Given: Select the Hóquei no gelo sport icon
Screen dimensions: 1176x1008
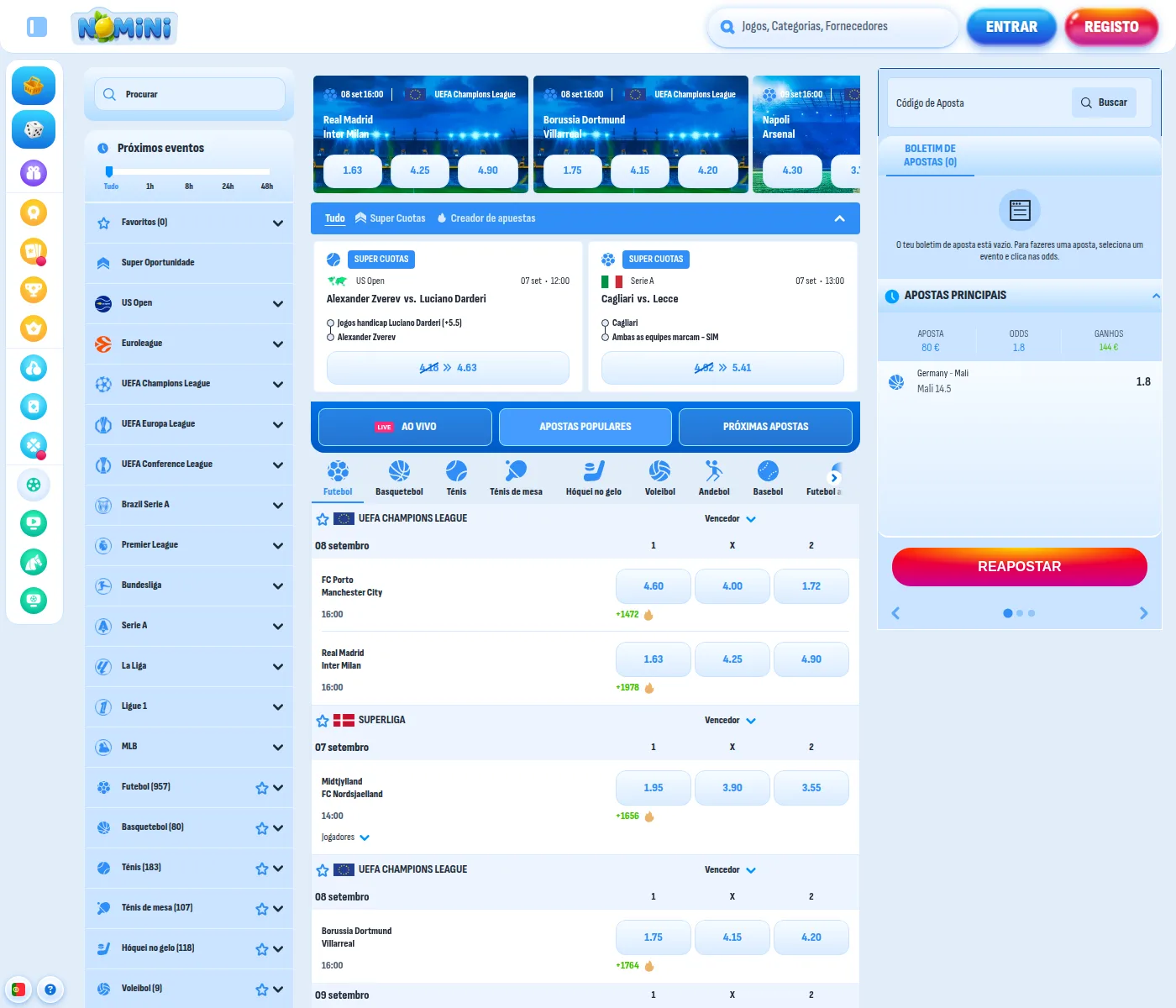Looking at the screenshot, I should click(x=594, y=478).
